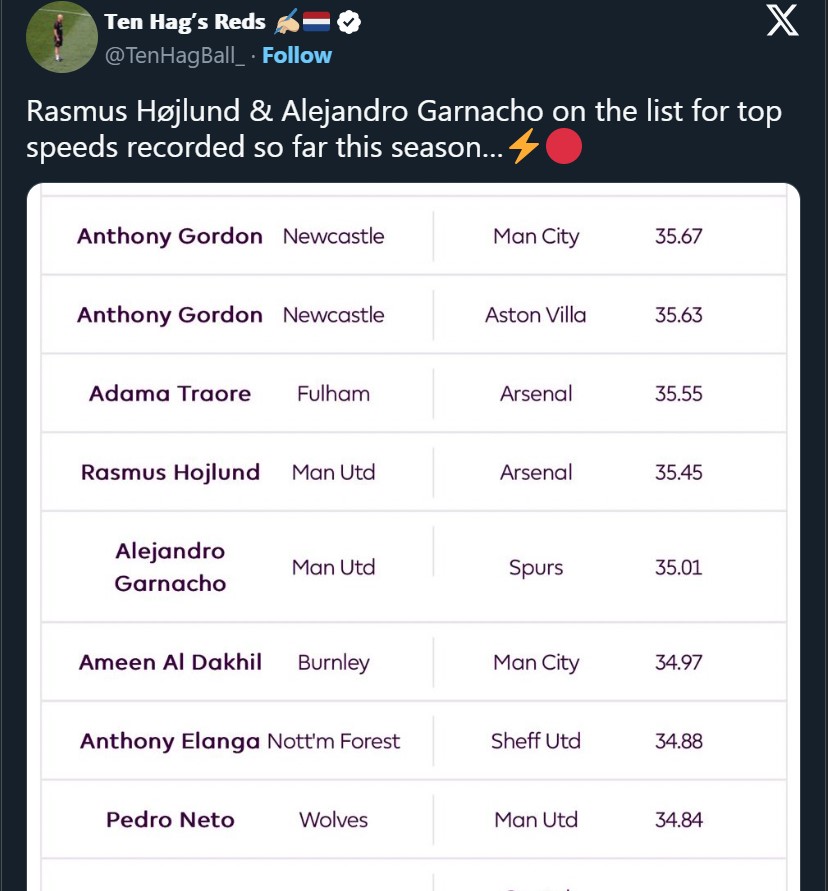Follow the @TenHagBall_ account
828x891 pixels.
coord(297,56)
